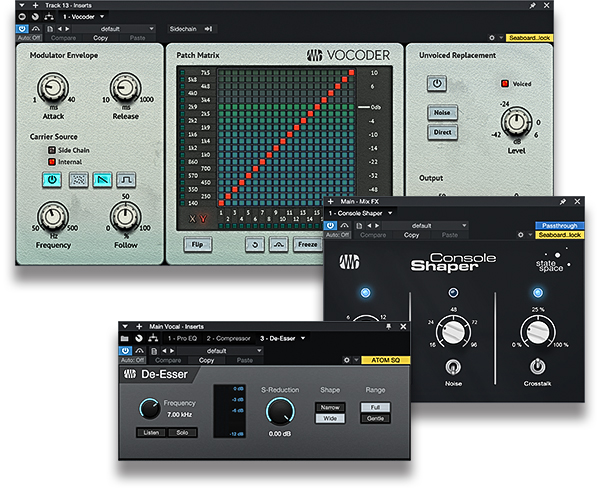Screen dimensions: 600x488
Task: Expand Track 13 Inserts window menu triangle
Action: click(x=22, y=5)
